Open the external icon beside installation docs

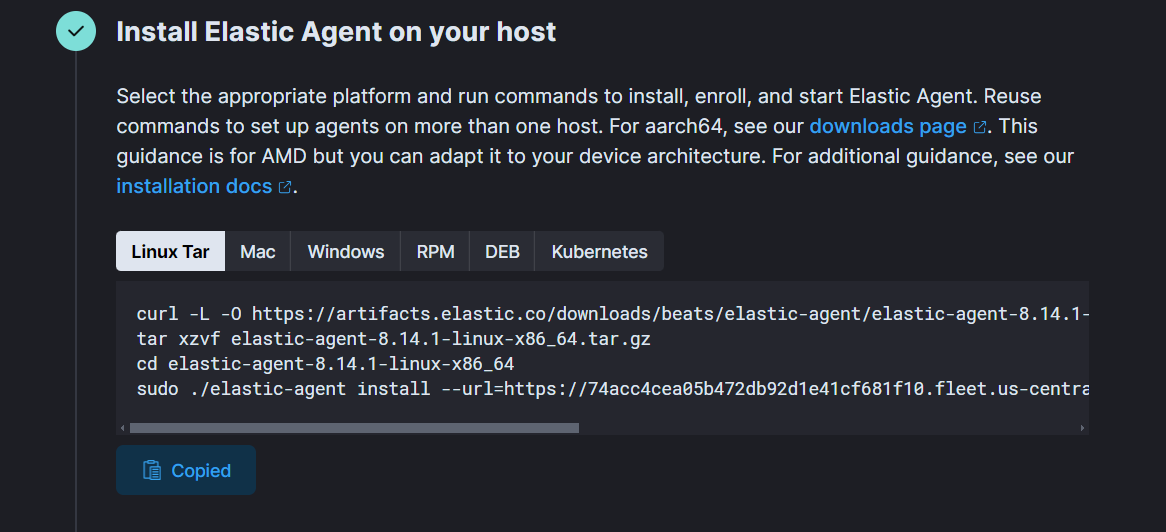click(x=284, y=187)
